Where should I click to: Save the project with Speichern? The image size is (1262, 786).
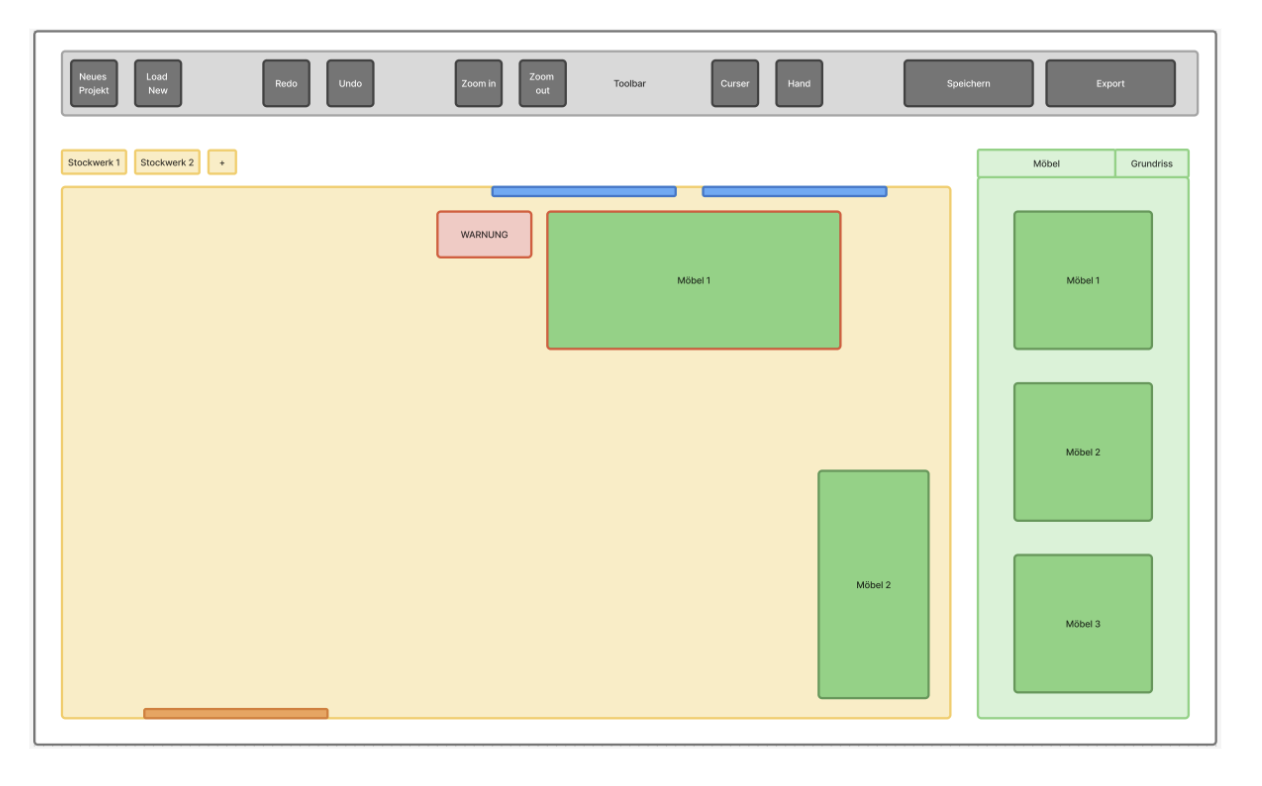(968, 83)
